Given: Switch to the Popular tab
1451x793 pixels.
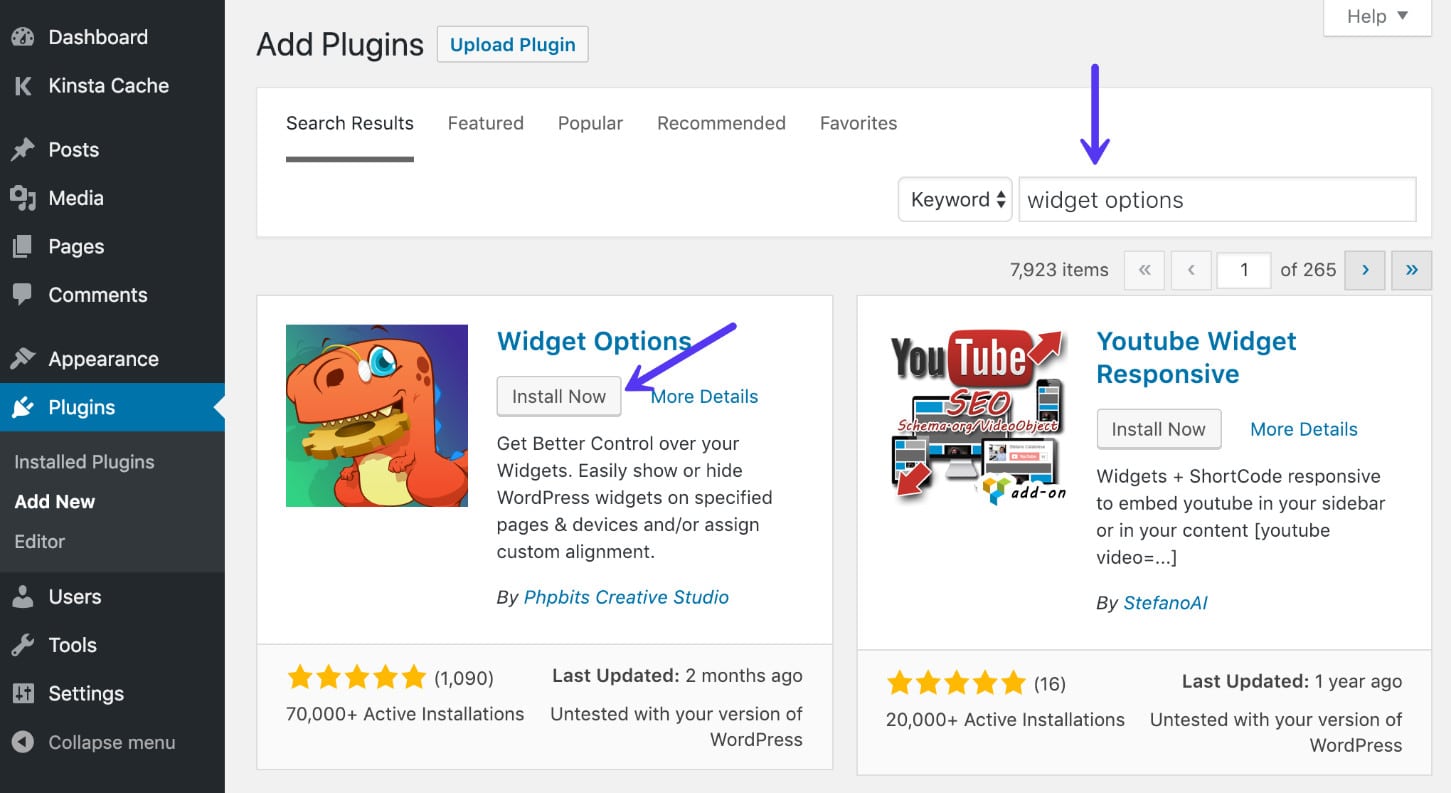Looking at the screenshot, I should click(590, 123).
